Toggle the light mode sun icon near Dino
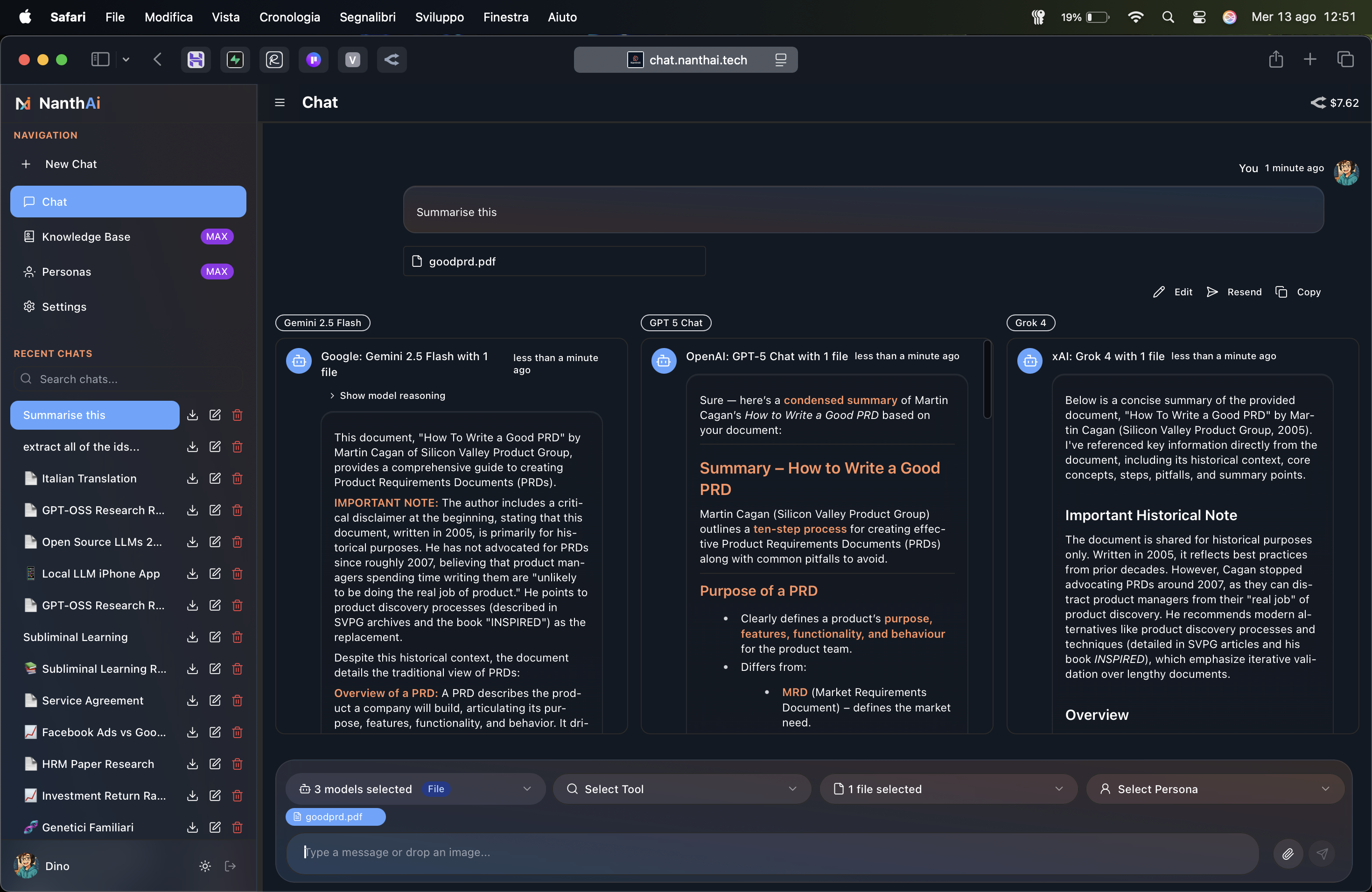 205,865
